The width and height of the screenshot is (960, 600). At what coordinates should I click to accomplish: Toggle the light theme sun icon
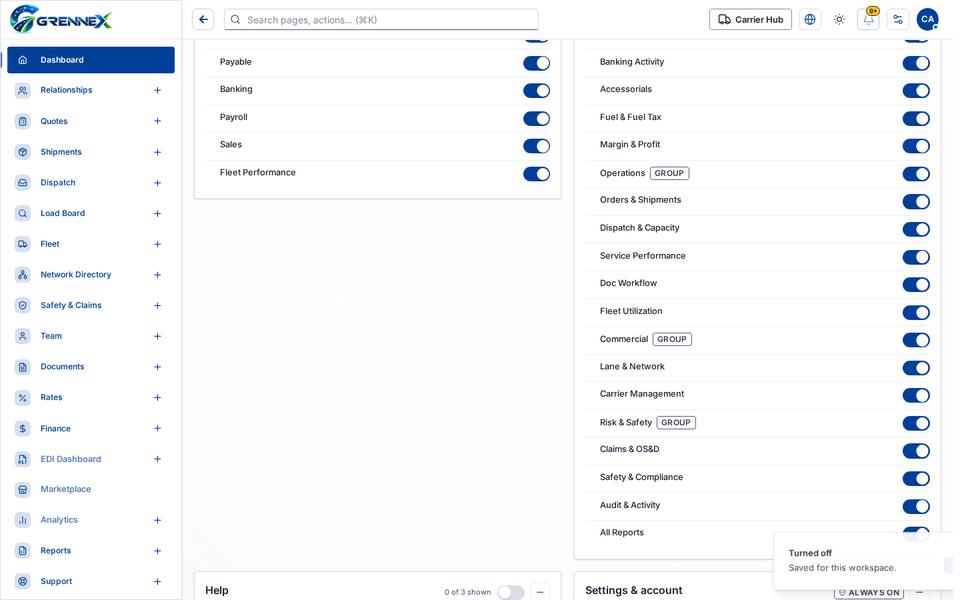pyautogui.click(x=839, y=20)
